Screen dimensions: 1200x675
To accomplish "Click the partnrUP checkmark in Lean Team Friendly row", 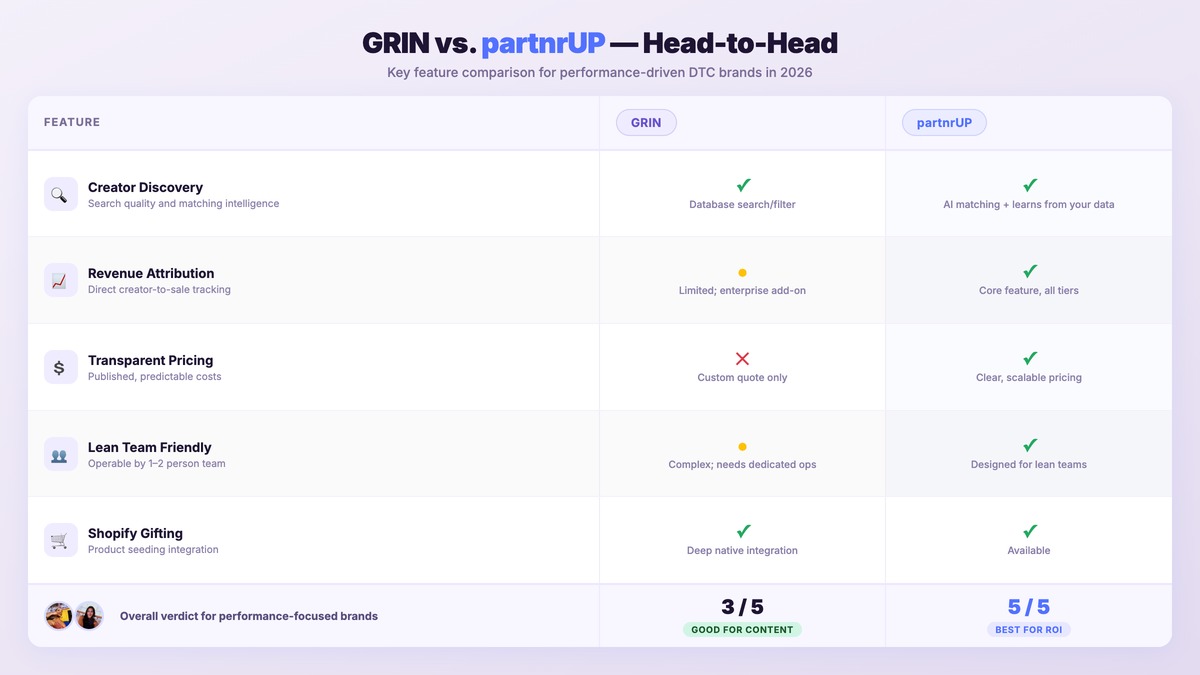I will click(1029, 445).
